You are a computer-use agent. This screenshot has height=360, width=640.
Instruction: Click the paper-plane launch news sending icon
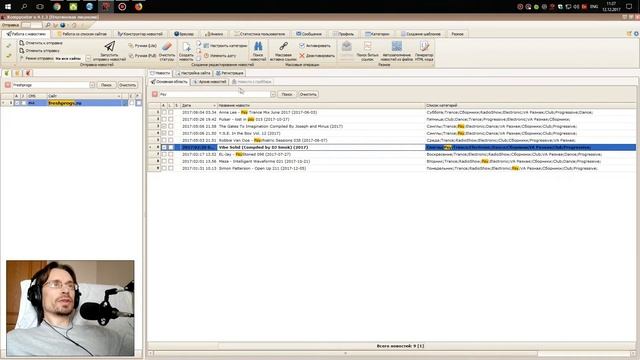pos(109,46)
